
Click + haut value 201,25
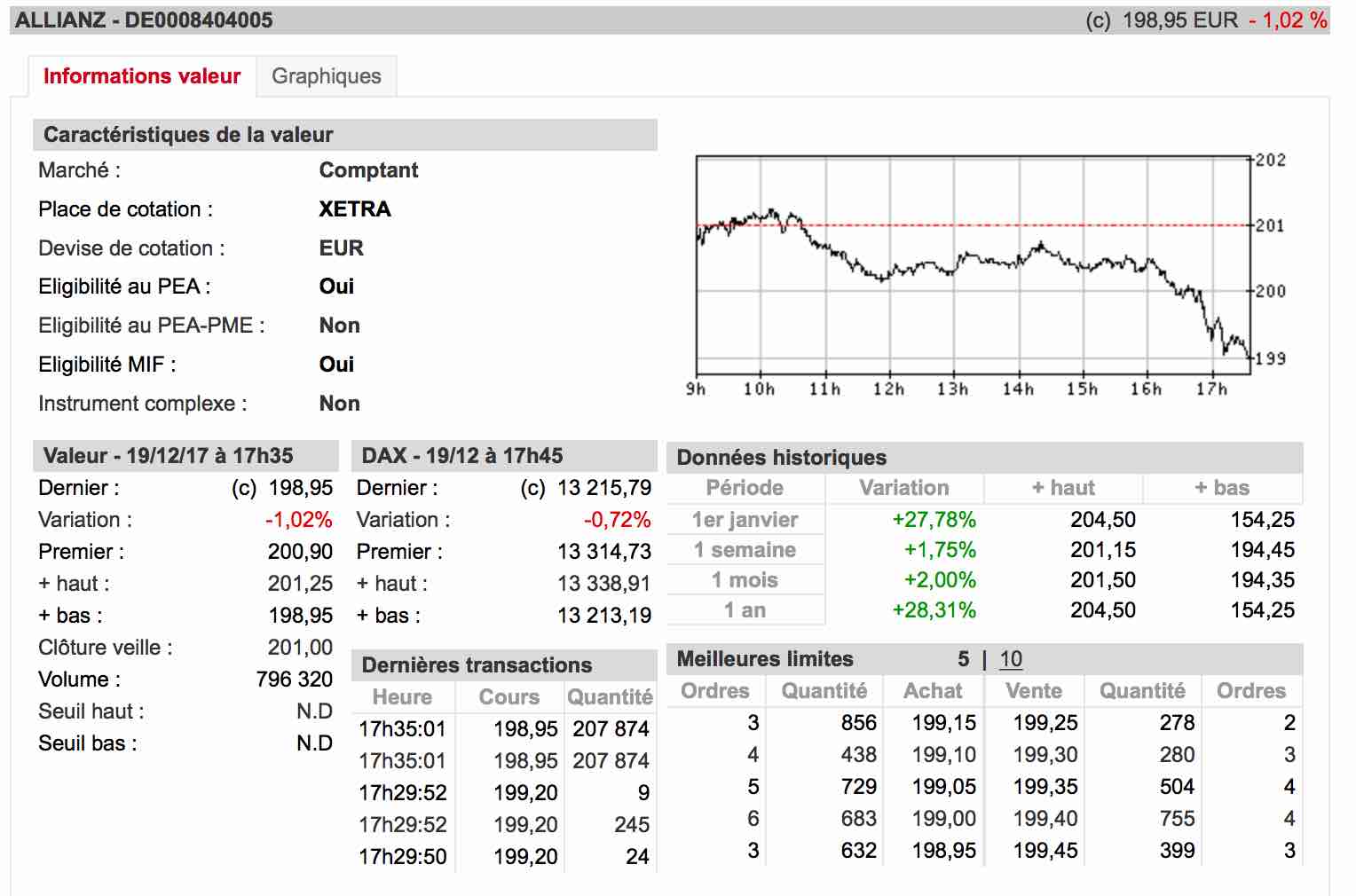(300, 584)
